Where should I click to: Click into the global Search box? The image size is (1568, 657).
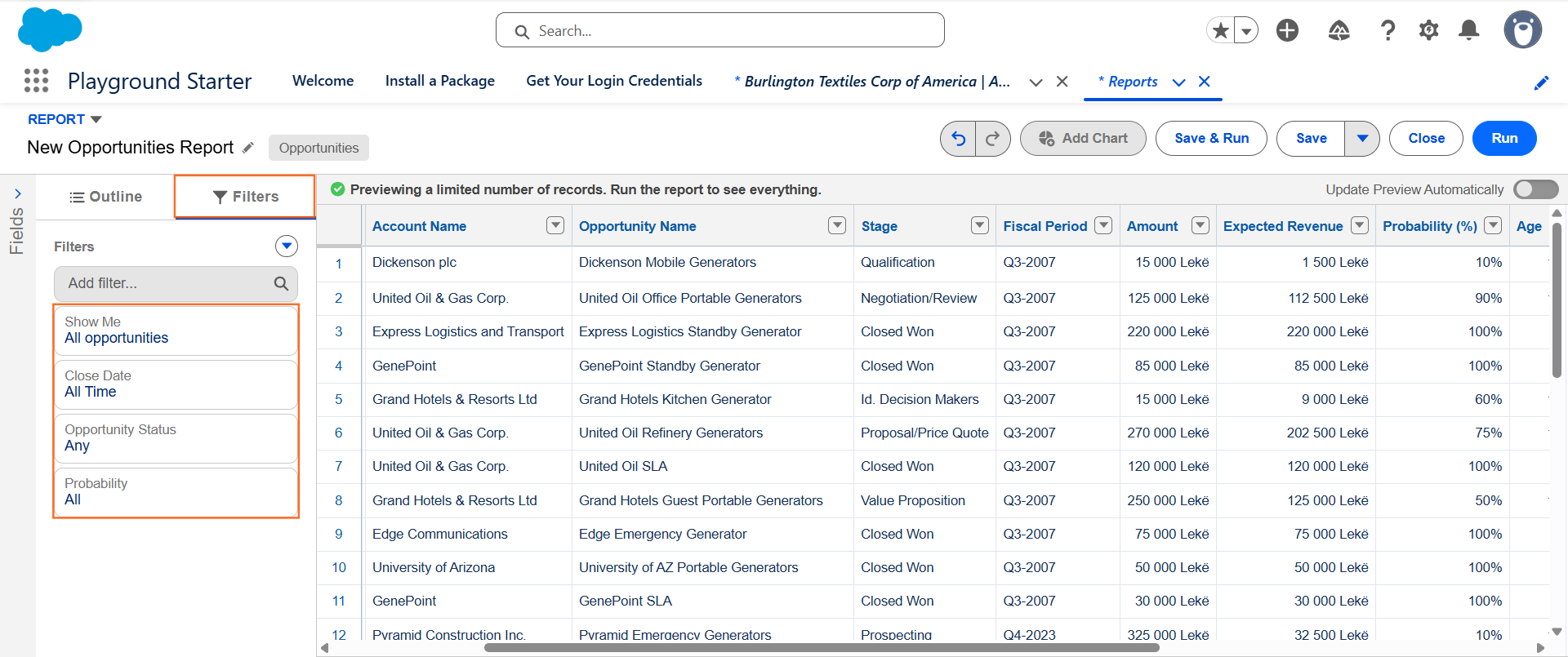click(719, 30)
